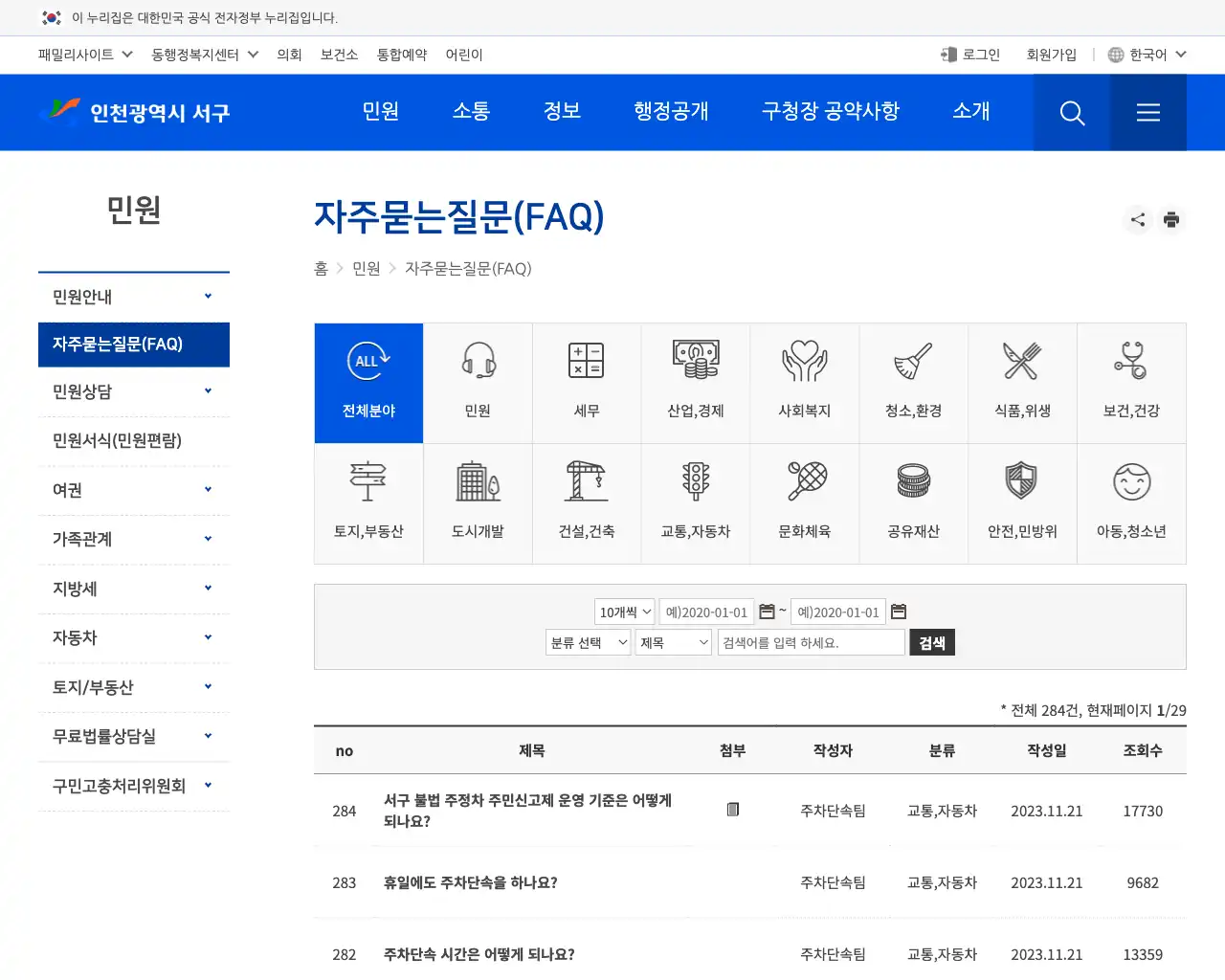
Task: Select the 청소,환경 broom category icon
Action: click(914, 383)
